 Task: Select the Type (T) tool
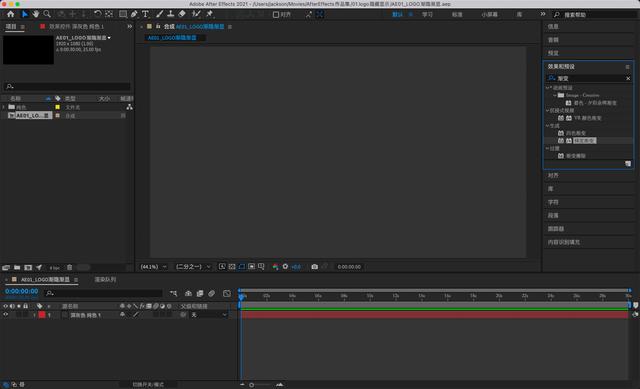pyautogui.click(x=145, y=14)
